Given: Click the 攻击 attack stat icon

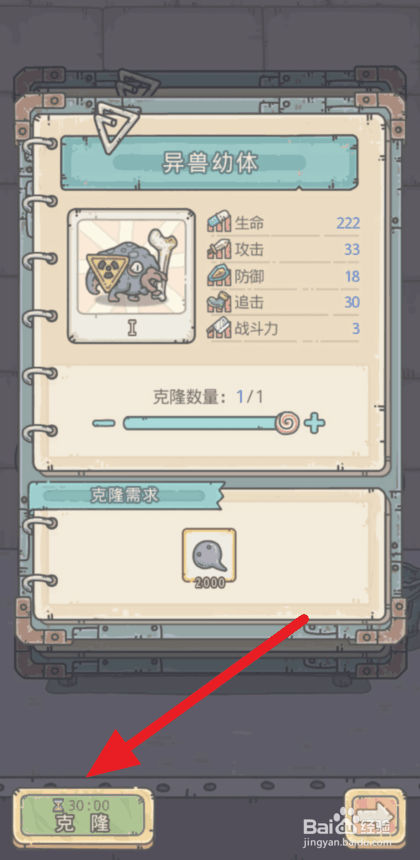Looking at the screenshot, I should tap(219, 249).
